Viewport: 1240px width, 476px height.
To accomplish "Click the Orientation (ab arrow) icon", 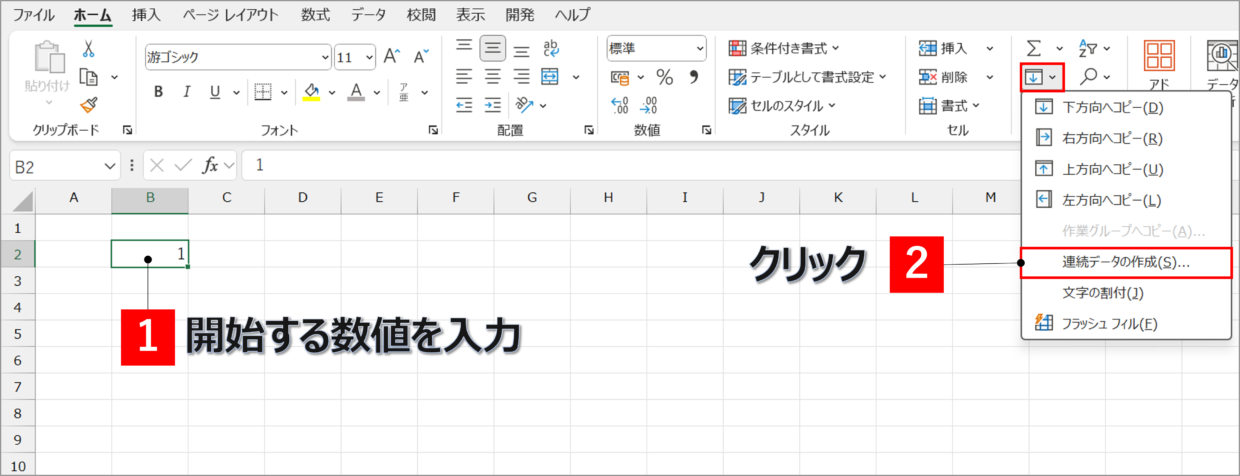I will [x=524, y=105].
